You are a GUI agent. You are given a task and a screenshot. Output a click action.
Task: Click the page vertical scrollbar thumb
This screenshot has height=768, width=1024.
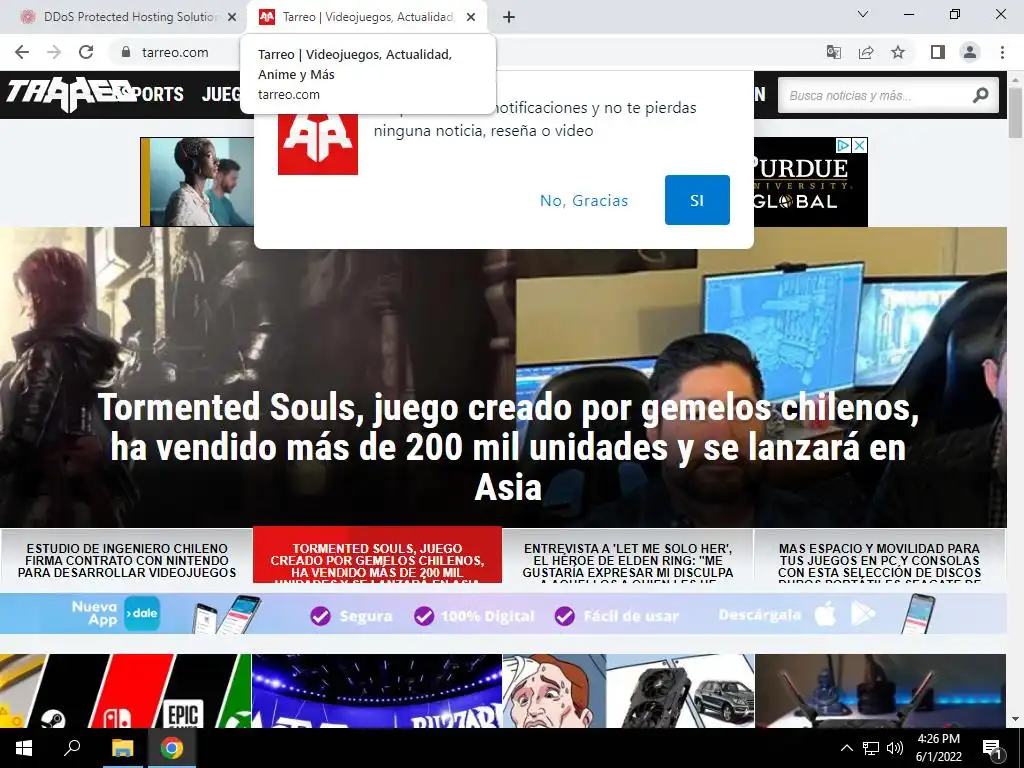click(x=1015, y=112)
